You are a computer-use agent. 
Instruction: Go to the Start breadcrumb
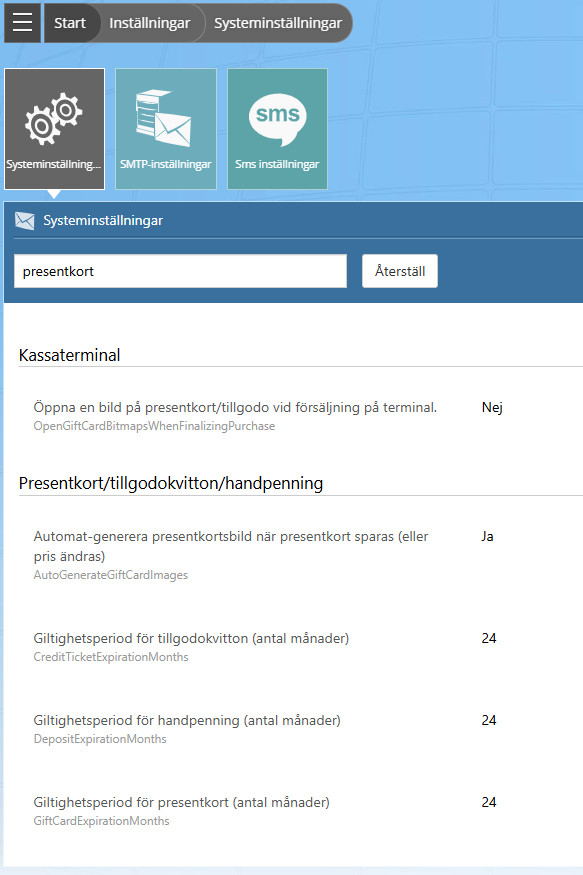(70, 23)
